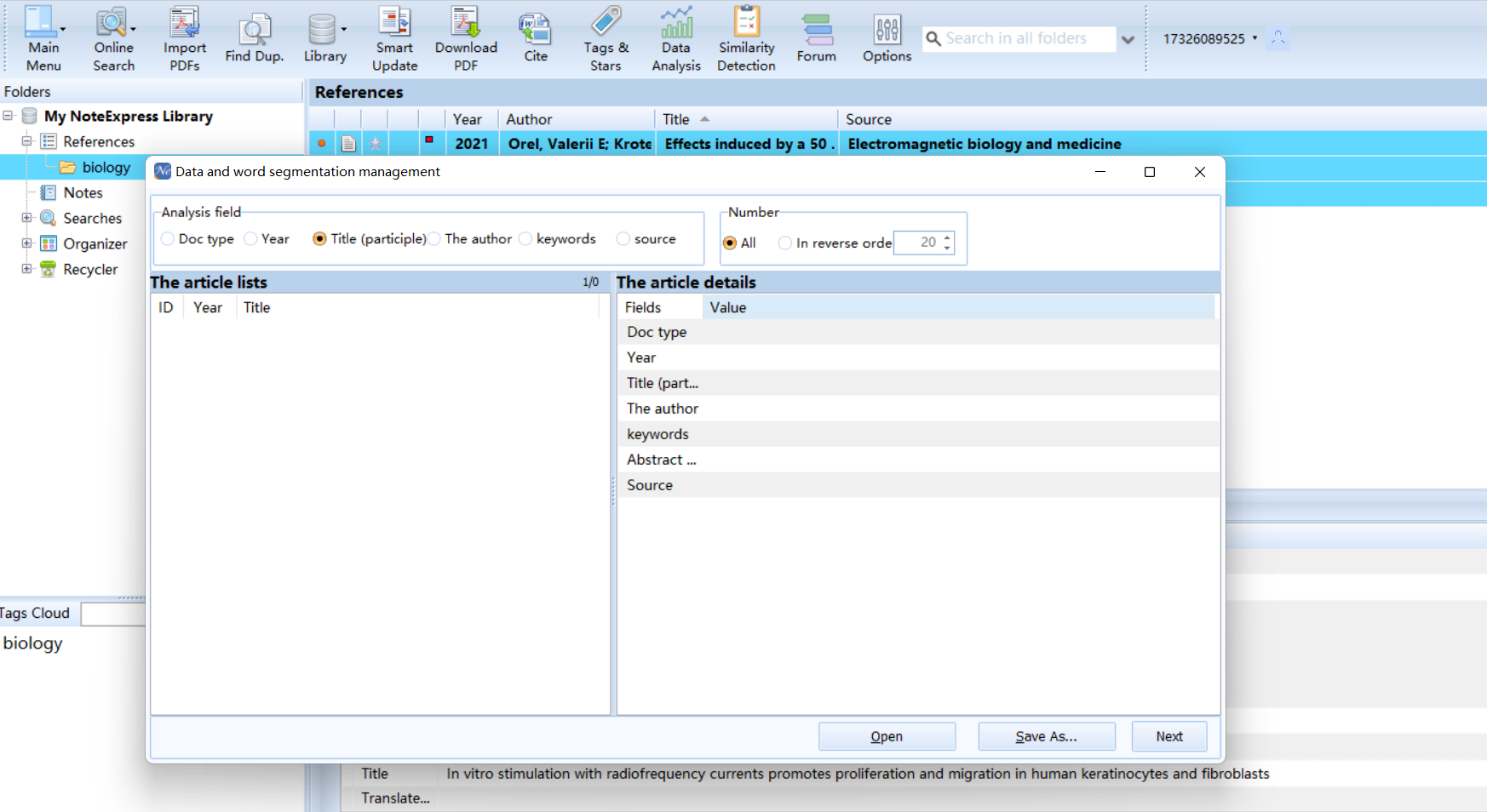Open the Library dropdown arrow
1487x812 pixels.
pos(344,29)
